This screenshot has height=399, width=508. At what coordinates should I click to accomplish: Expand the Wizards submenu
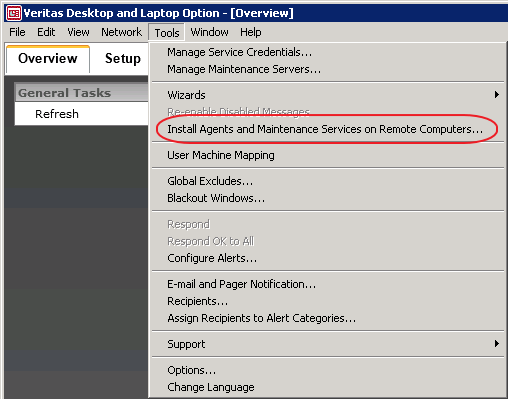(x=328, y=95)
